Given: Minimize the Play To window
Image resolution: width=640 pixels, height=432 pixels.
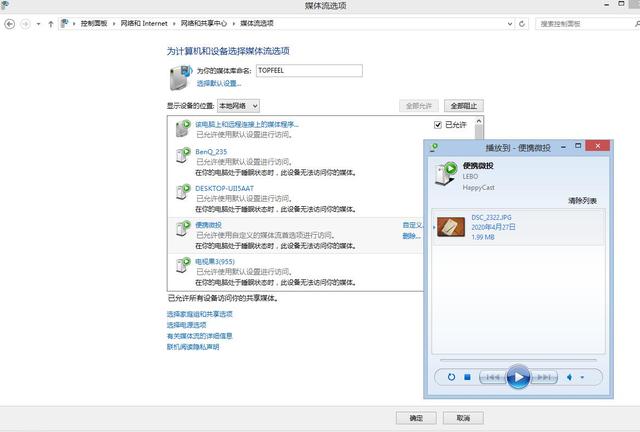Looking at the screenshot, I should point(563,147).
